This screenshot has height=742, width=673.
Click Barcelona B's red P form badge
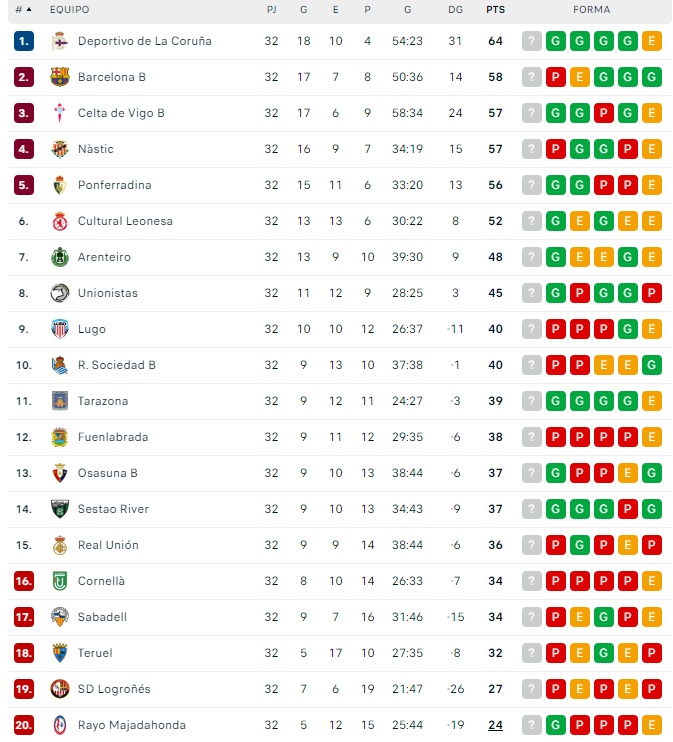(x=556, y=77)
